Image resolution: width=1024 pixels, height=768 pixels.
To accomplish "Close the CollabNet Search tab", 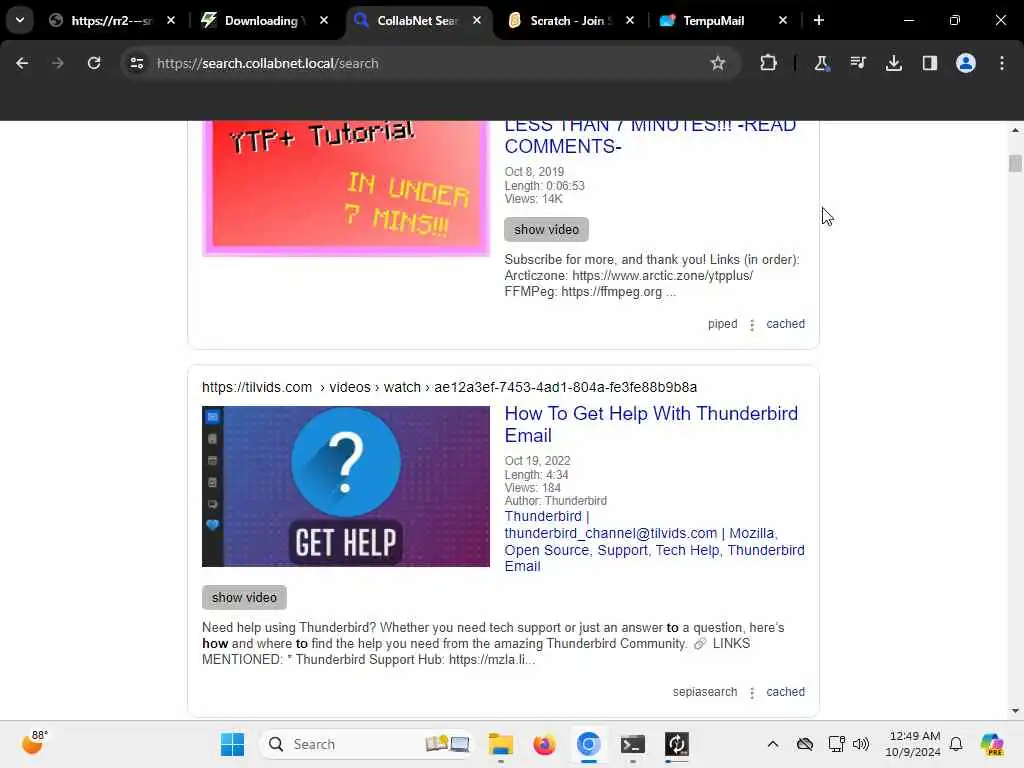I will click(477, 20).
